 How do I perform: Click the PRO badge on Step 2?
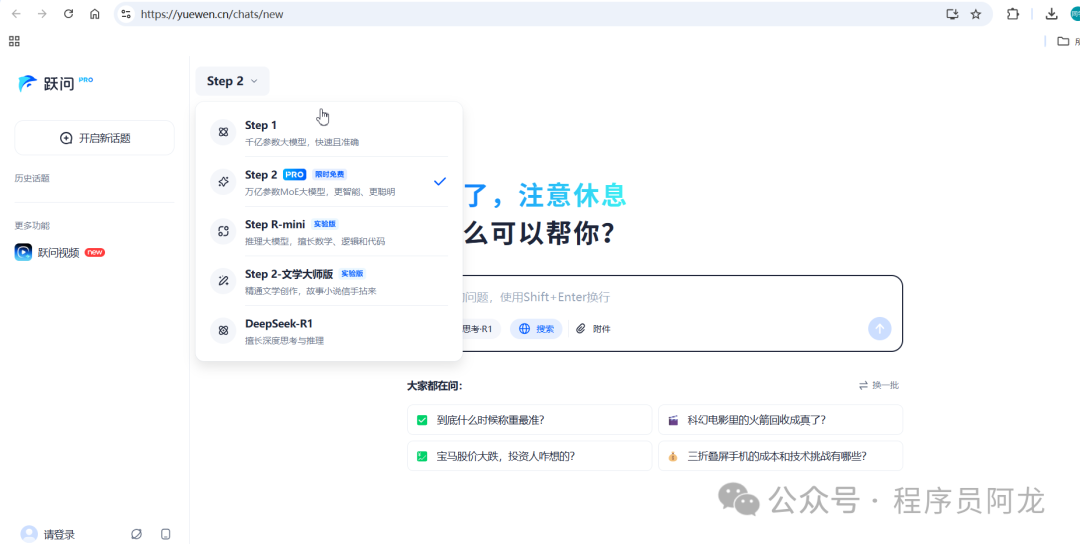tap(295, 175)
